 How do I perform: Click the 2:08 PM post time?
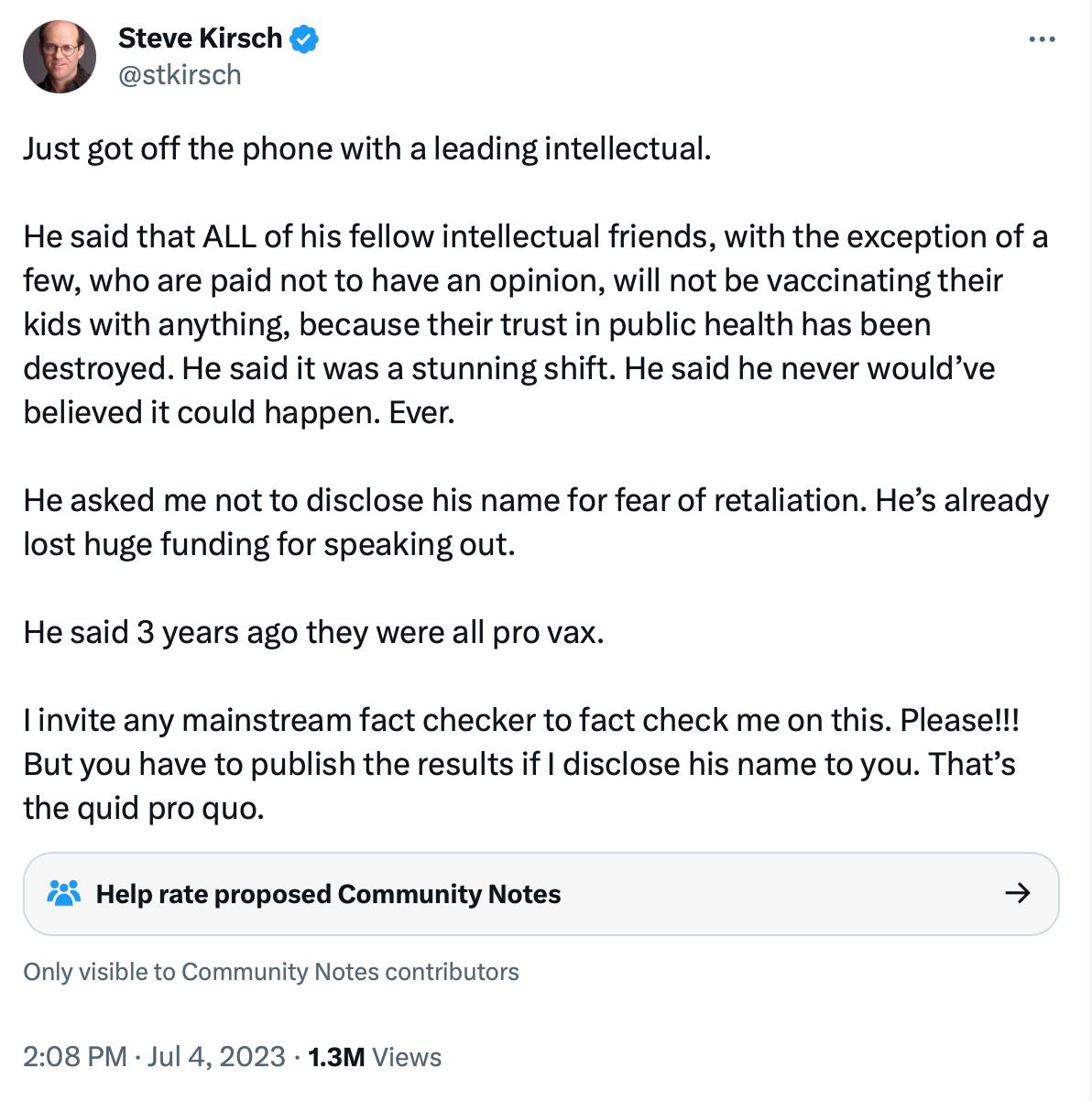coord(75,1057)
